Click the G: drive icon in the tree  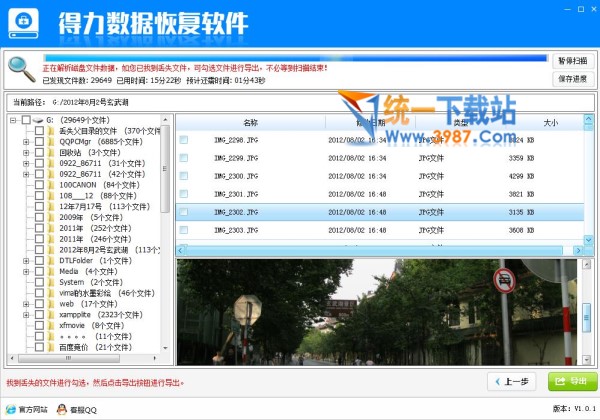pos(37,120)
